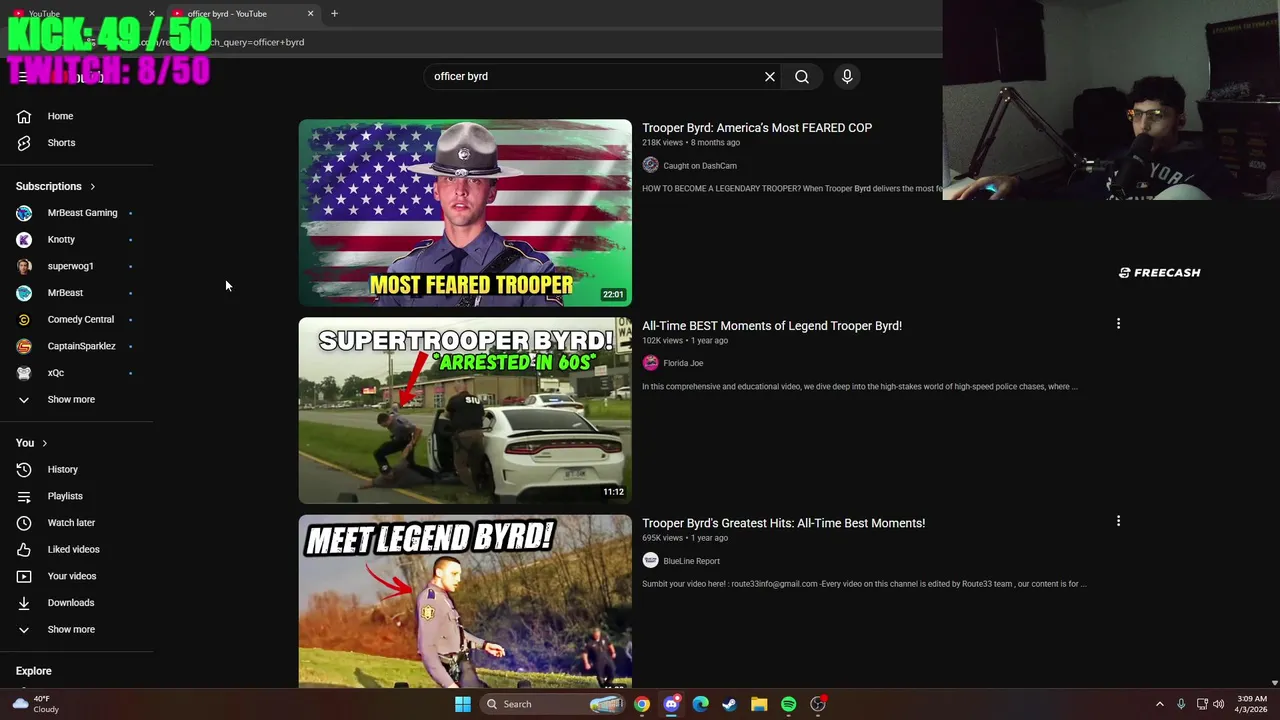Clear the search box with X icon

(770, 76)
